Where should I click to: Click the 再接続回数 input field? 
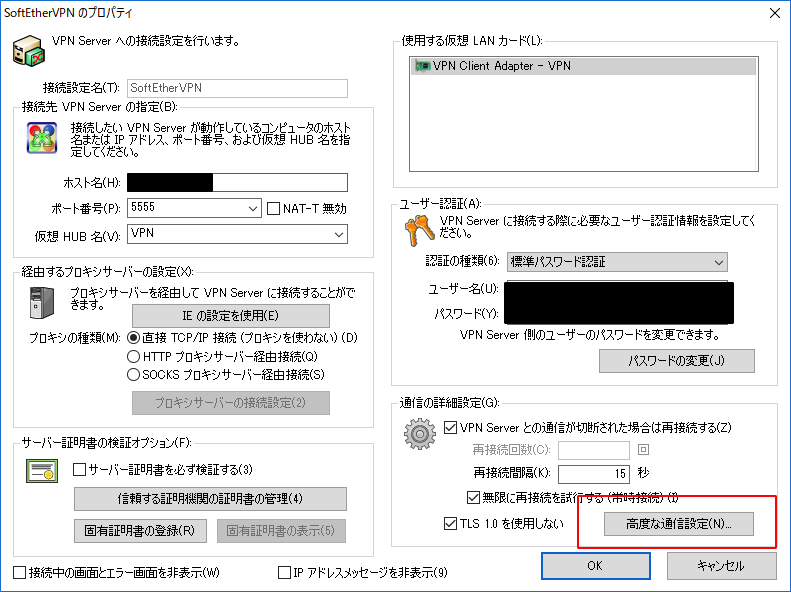pyautogui.click(x=594, y=450)
